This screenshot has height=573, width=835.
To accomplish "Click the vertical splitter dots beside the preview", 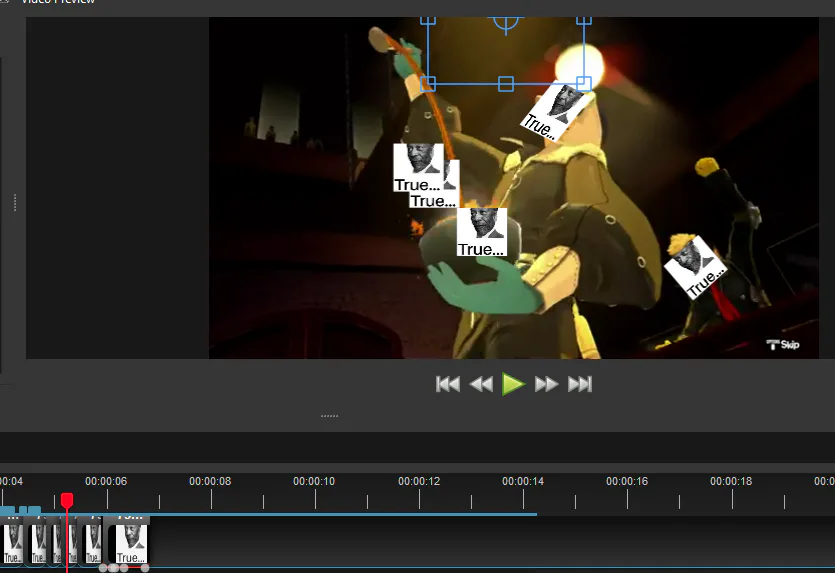I will point(15,202).
